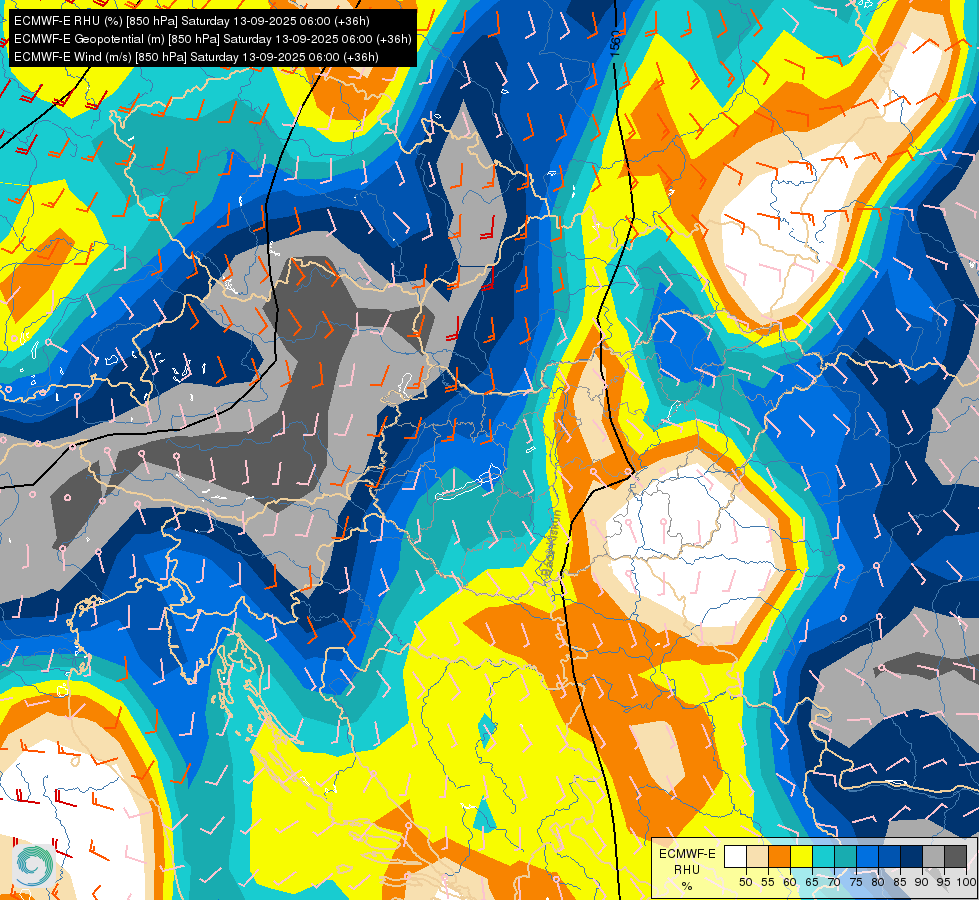Click the 'RHU' label in the legend
Screen dimensions: 979x900
pos(687,870)
